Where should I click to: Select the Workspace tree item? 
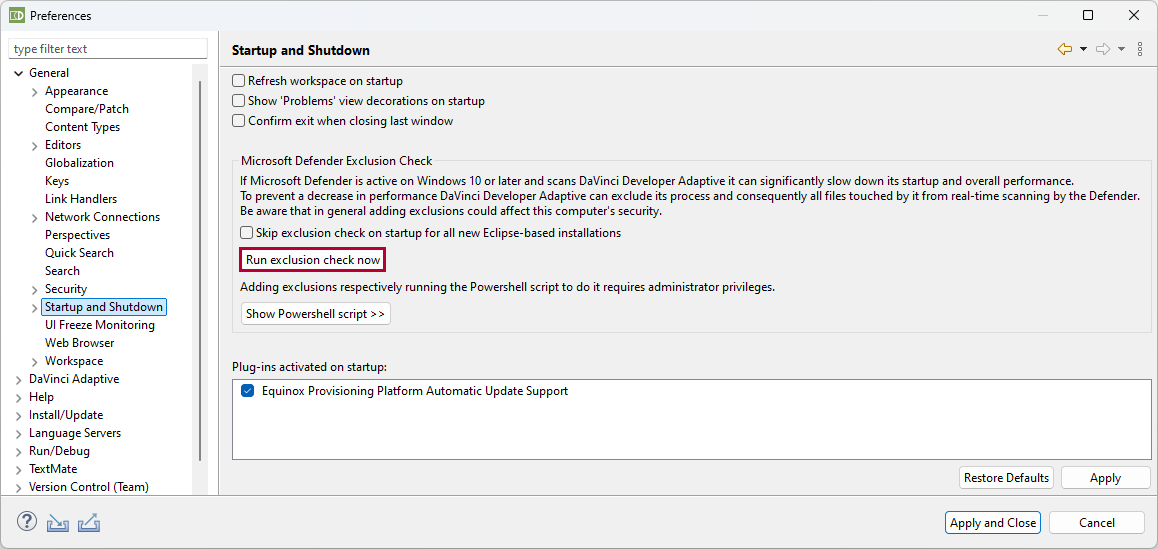tap(74, 361)
